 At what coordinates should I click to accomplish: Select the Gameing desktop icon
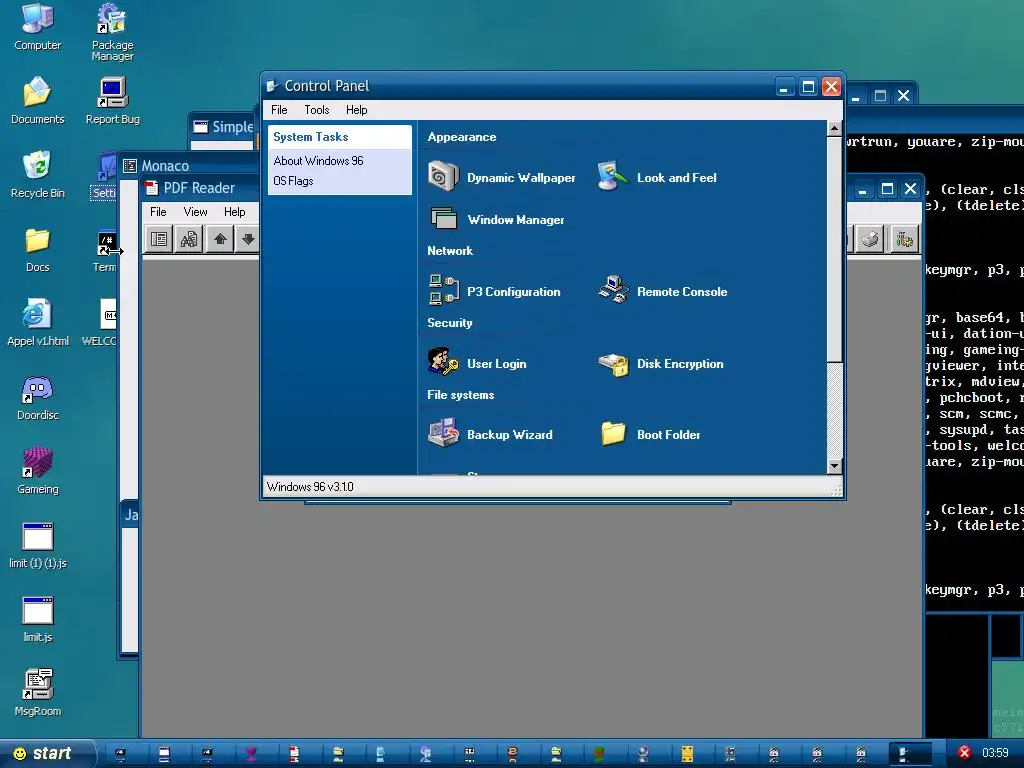[x=37, y=472]
